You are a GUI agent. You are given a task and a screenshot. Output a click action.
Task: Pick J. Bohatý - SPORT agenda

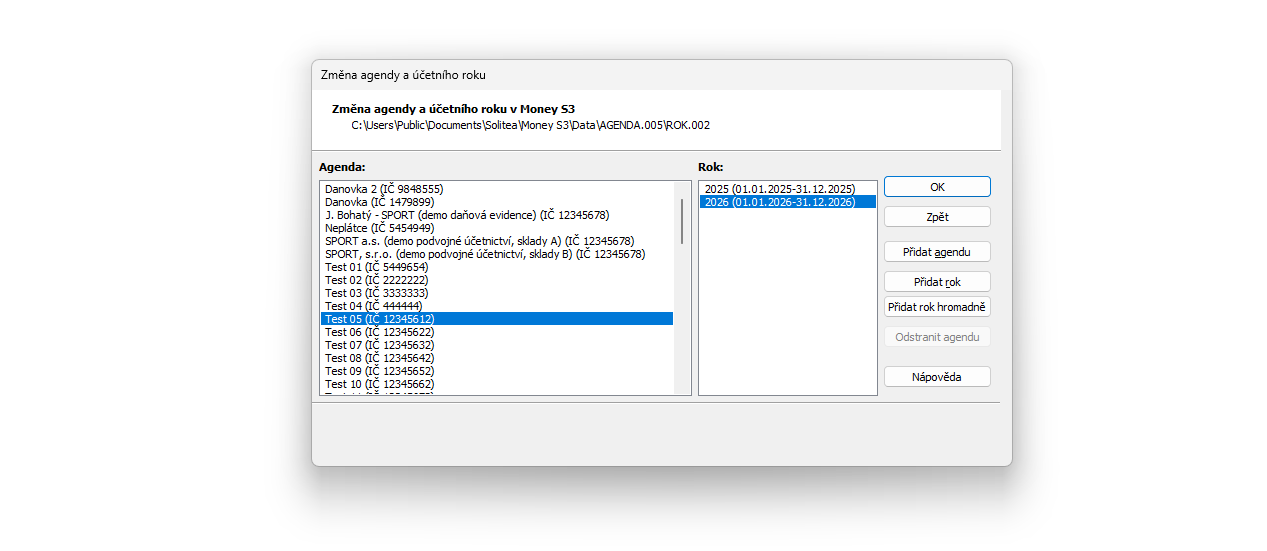[x=497, y=215]
